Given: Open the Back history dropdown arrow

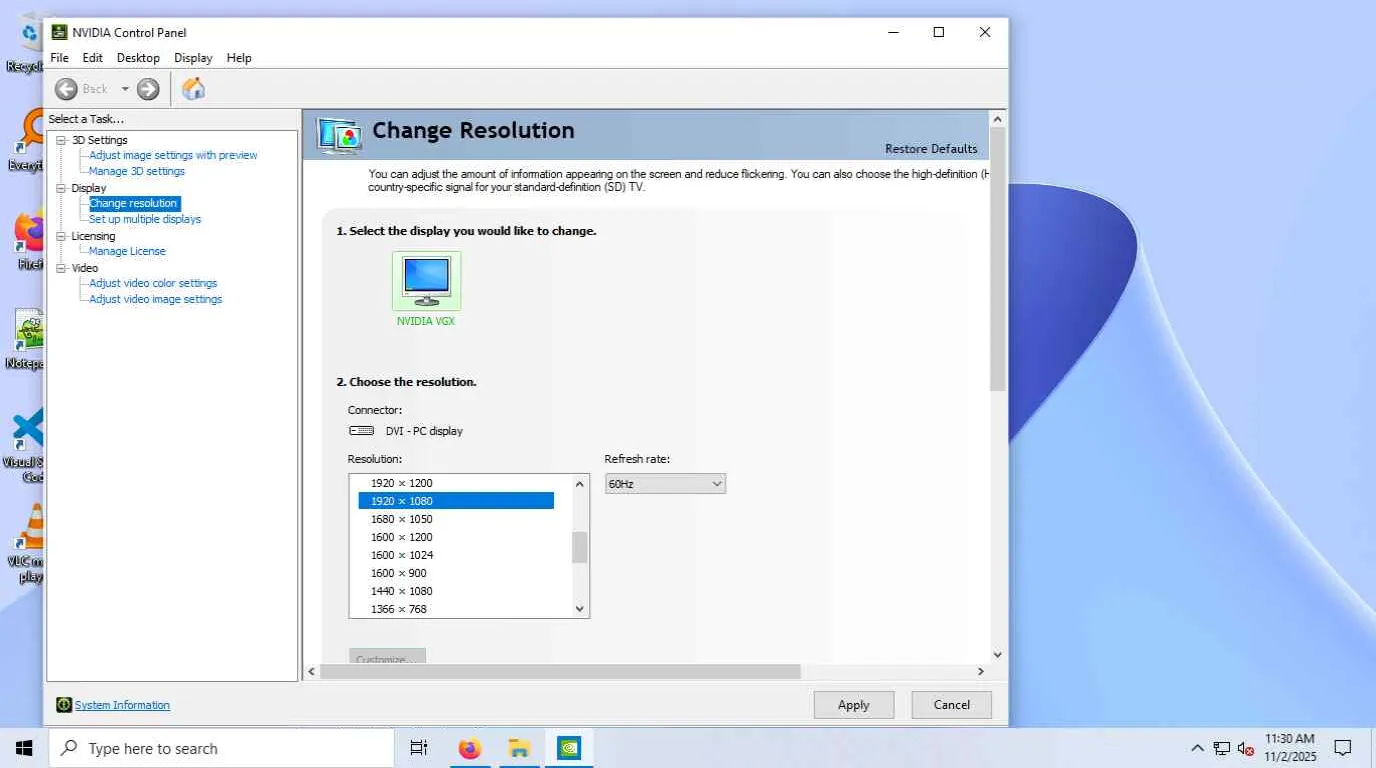Looking at the screenshot, I should 125,89.
